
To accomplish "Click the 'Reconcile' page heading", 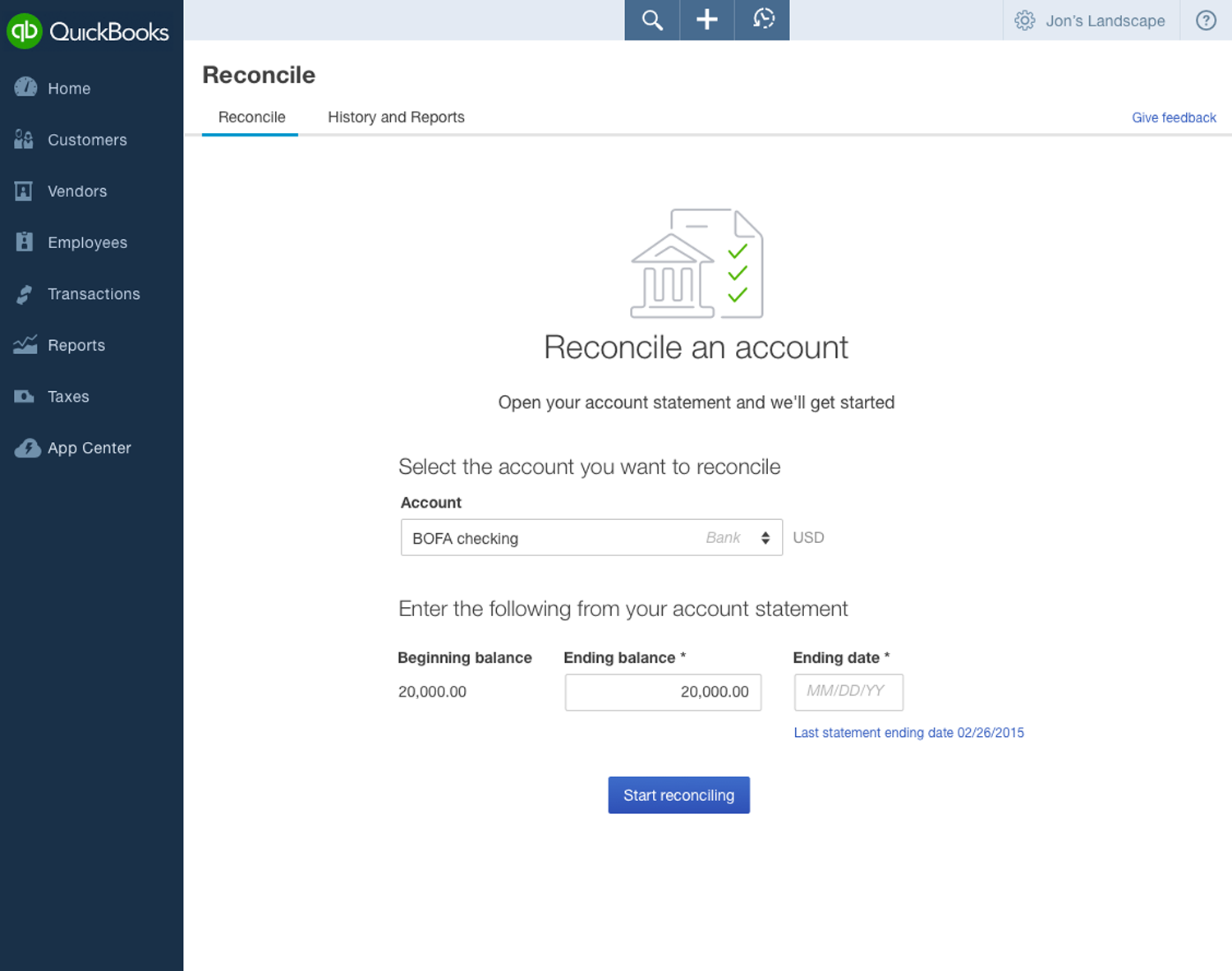I will [259, 75].
